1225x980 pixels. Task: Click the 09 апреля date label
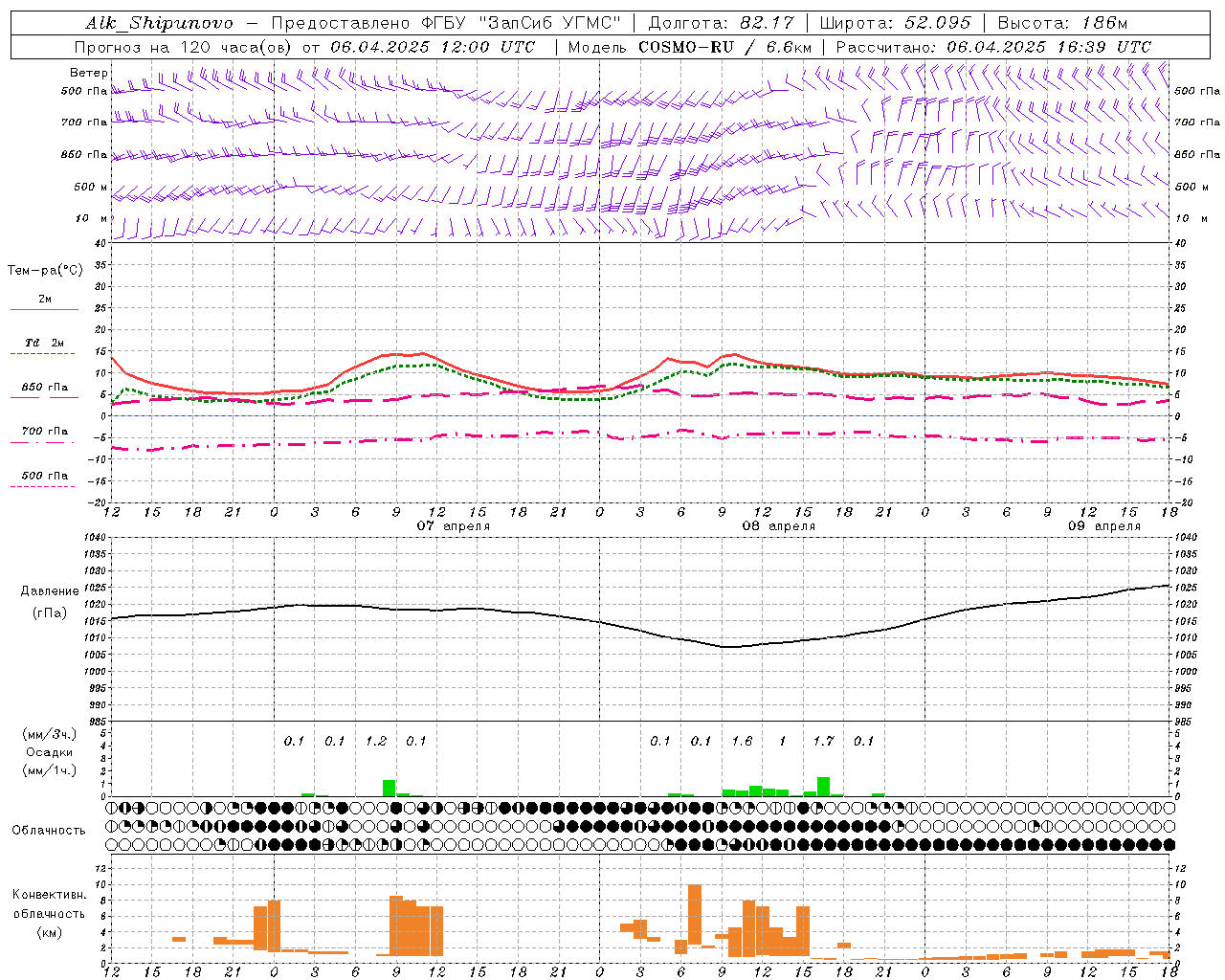[x=1104, y=525]
